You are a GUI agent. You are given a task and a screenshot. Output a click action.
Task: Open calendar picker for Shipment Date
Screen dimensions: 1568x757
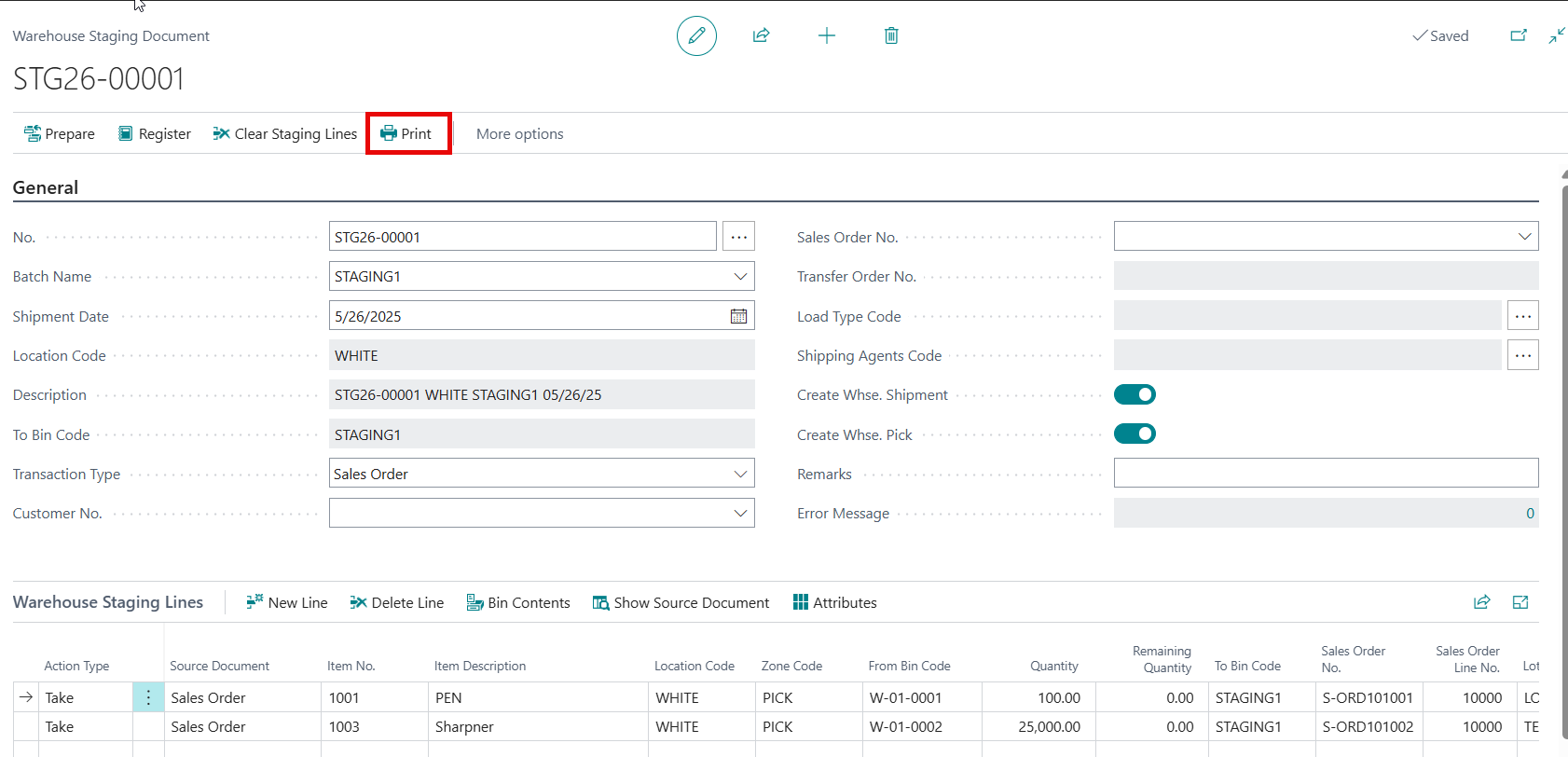pyautogui.click(x=738, y=316)
